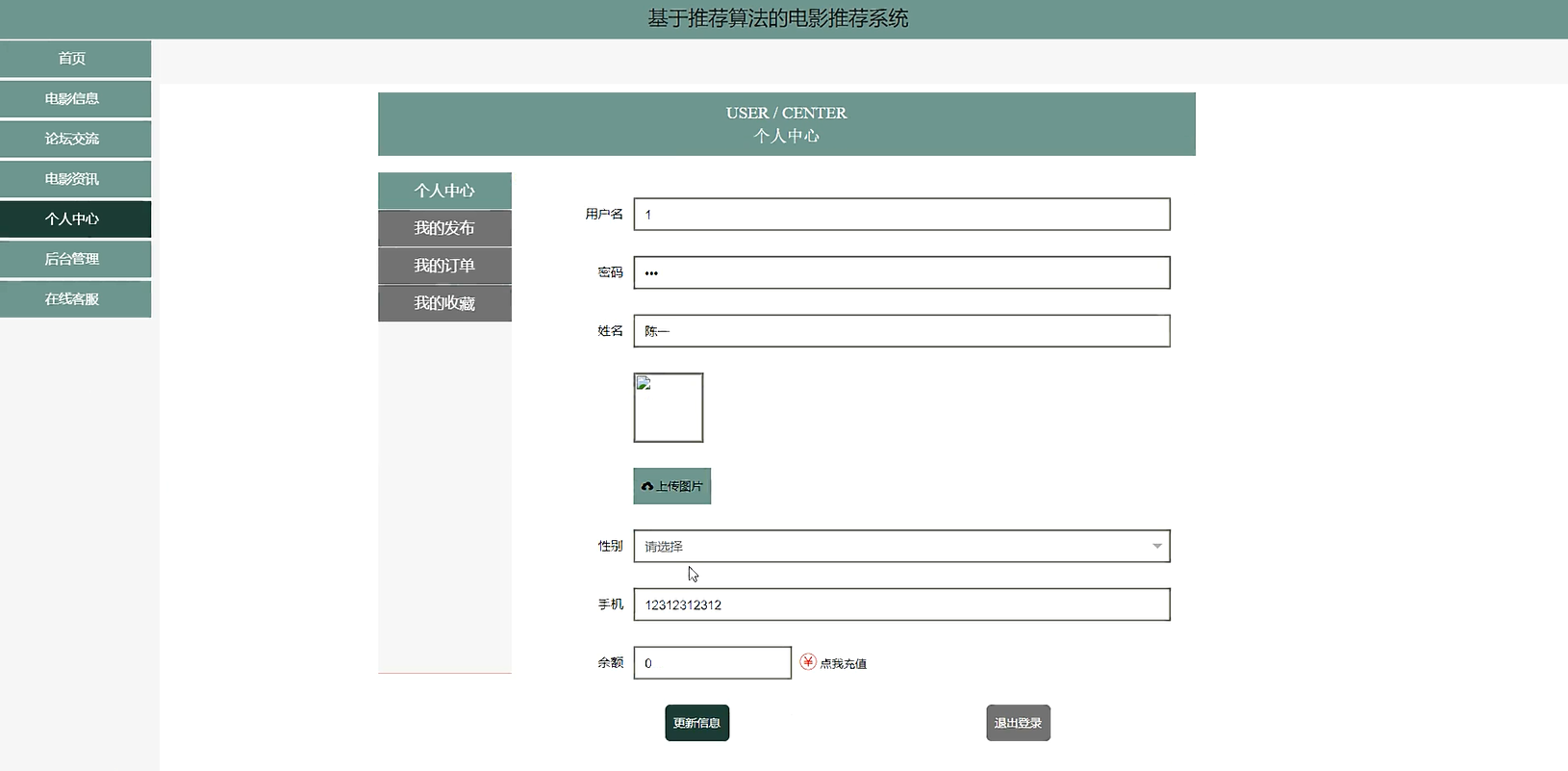Click the 姓名 input containing 陈一

click(x=901, y=331)
